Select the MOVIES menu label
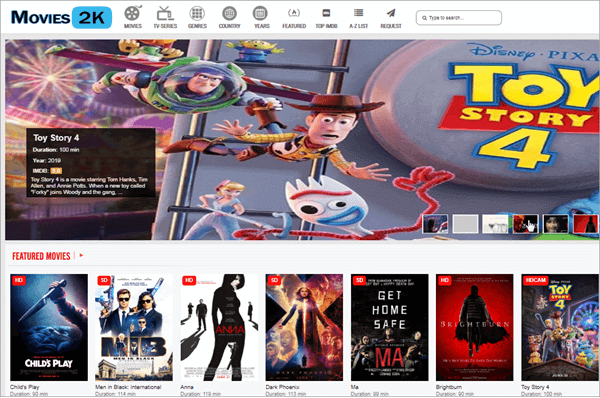 [x=133, y=26]
